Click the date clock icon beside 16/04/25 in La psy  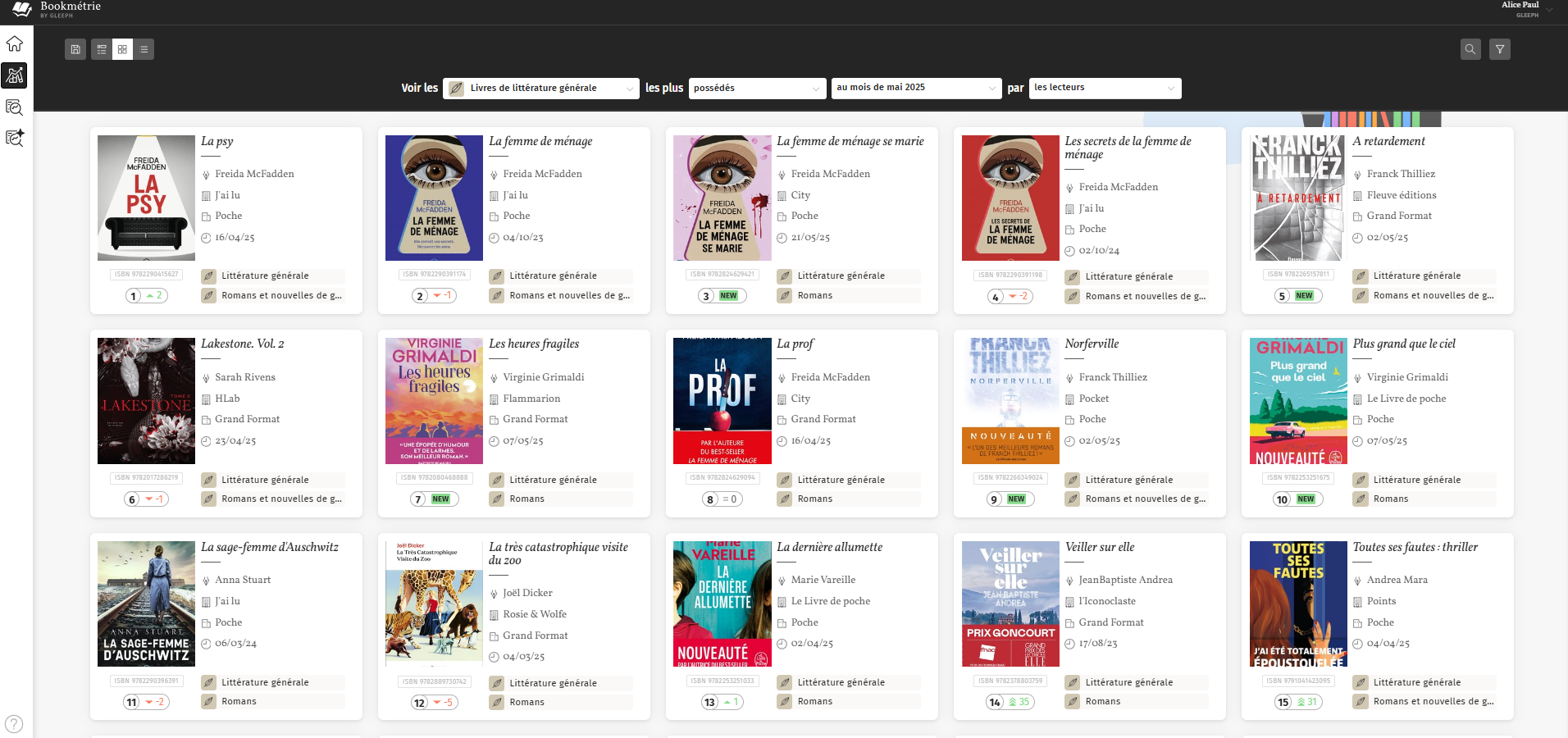(x=207, y=238)
